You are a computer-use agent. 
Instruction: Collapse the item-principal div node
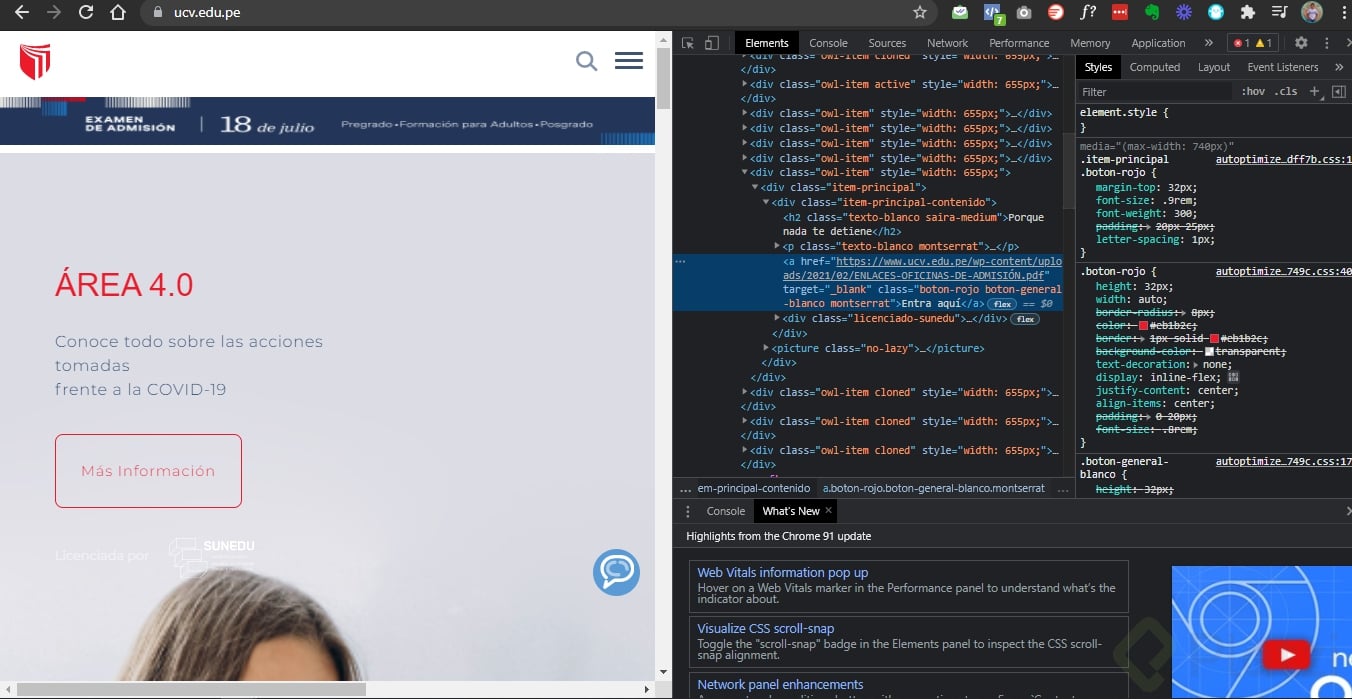[x=755, y=187]
